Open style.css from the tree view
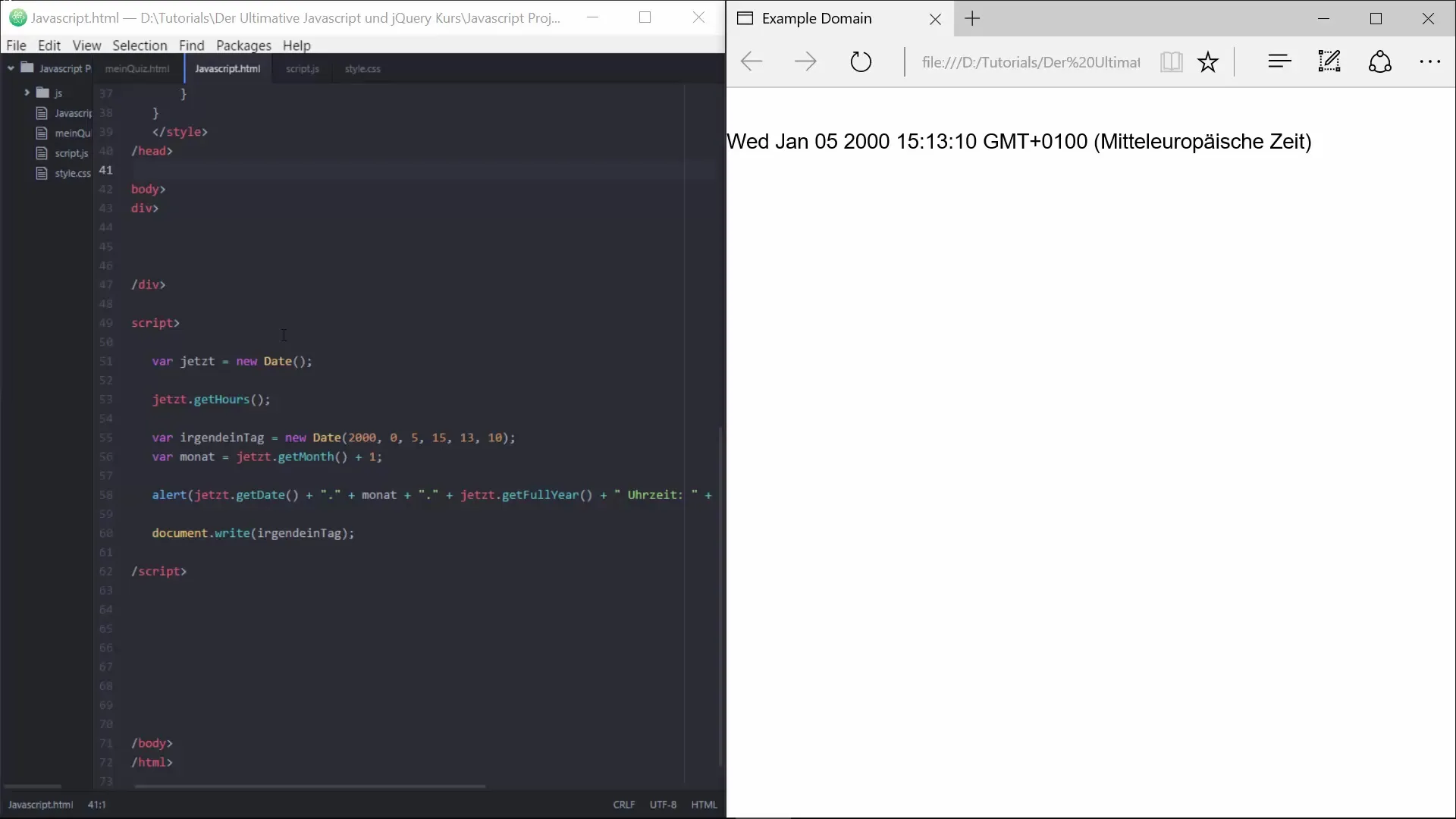The image size is (1456, 819). [x=73, y=173]
